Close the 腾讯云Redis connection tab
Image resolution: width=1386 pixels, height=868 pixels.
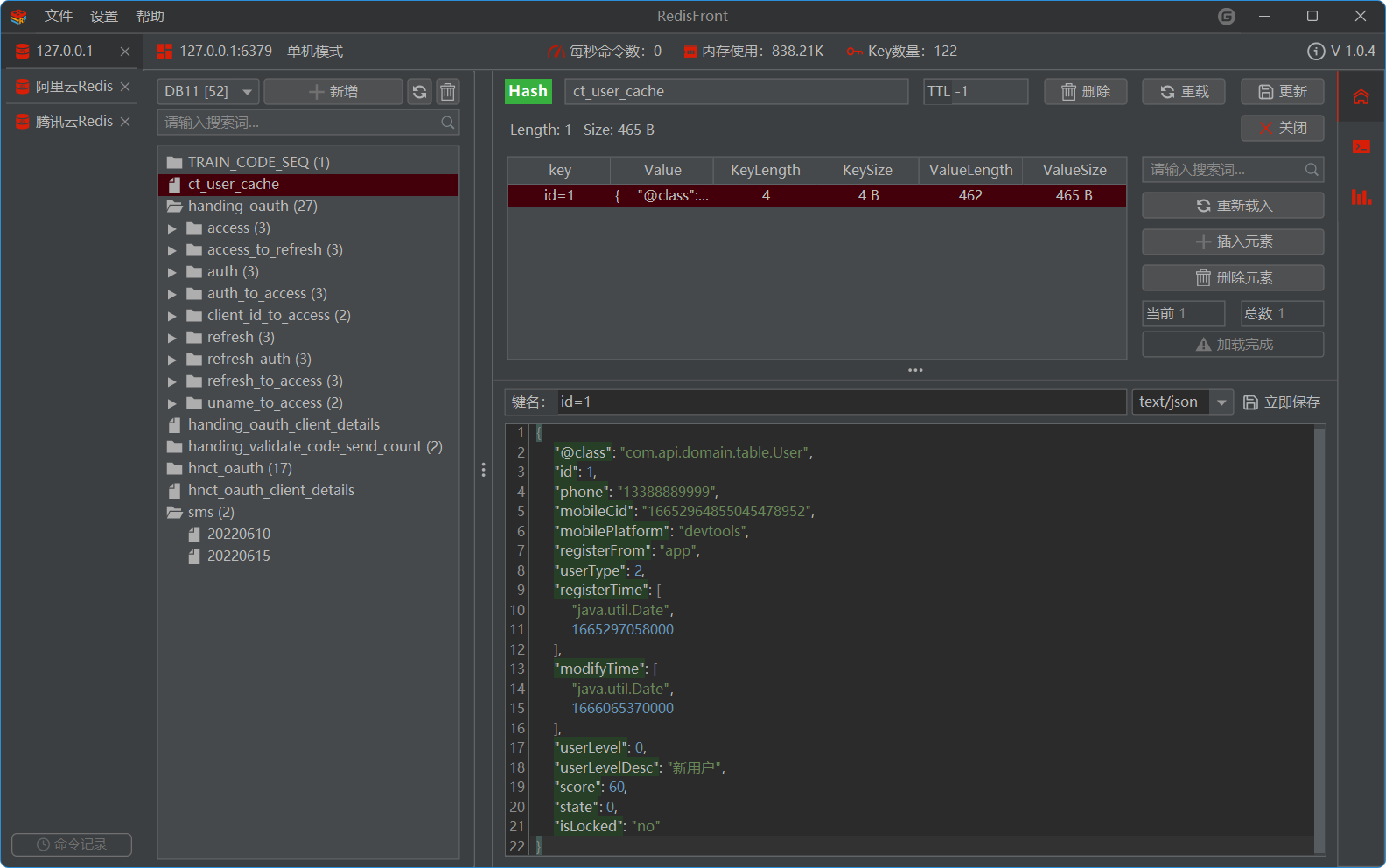[125, 122]
